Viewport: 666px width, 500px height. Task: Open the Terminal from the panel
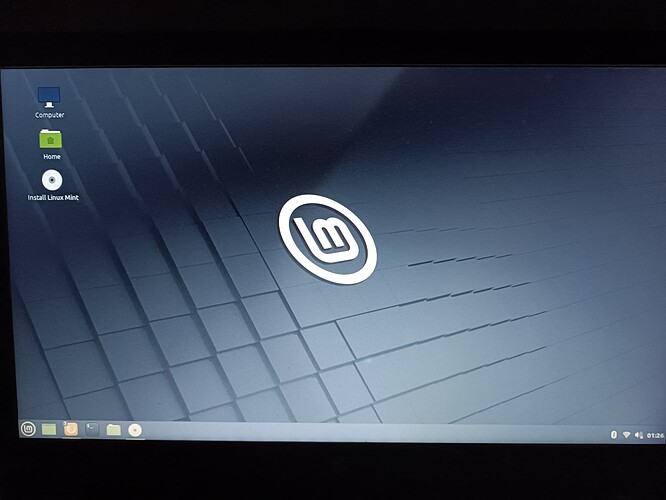[x=92, y=429]
